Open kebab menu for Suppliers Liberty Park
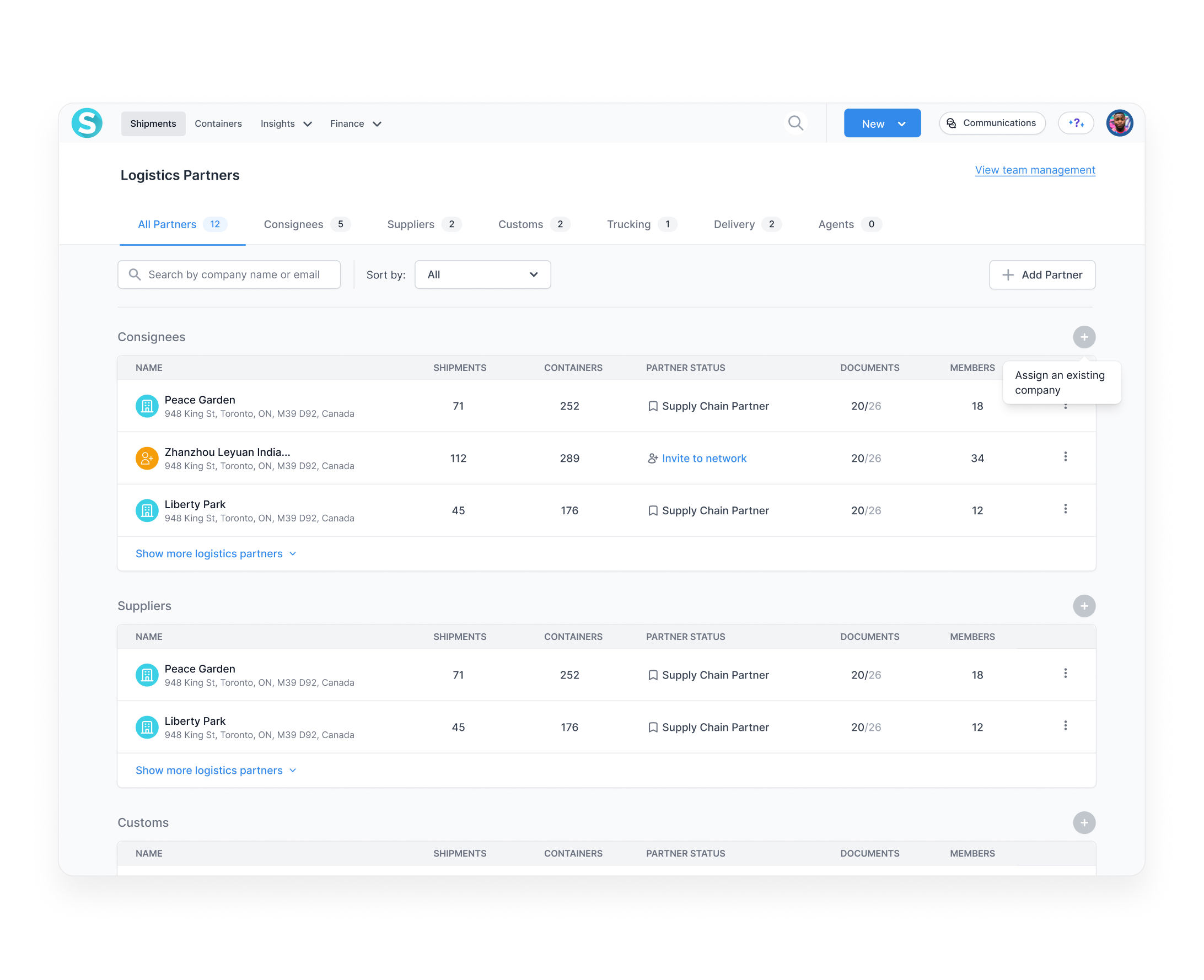The width and height of the screenshot is (1204, 980). tap(1065, 725)
